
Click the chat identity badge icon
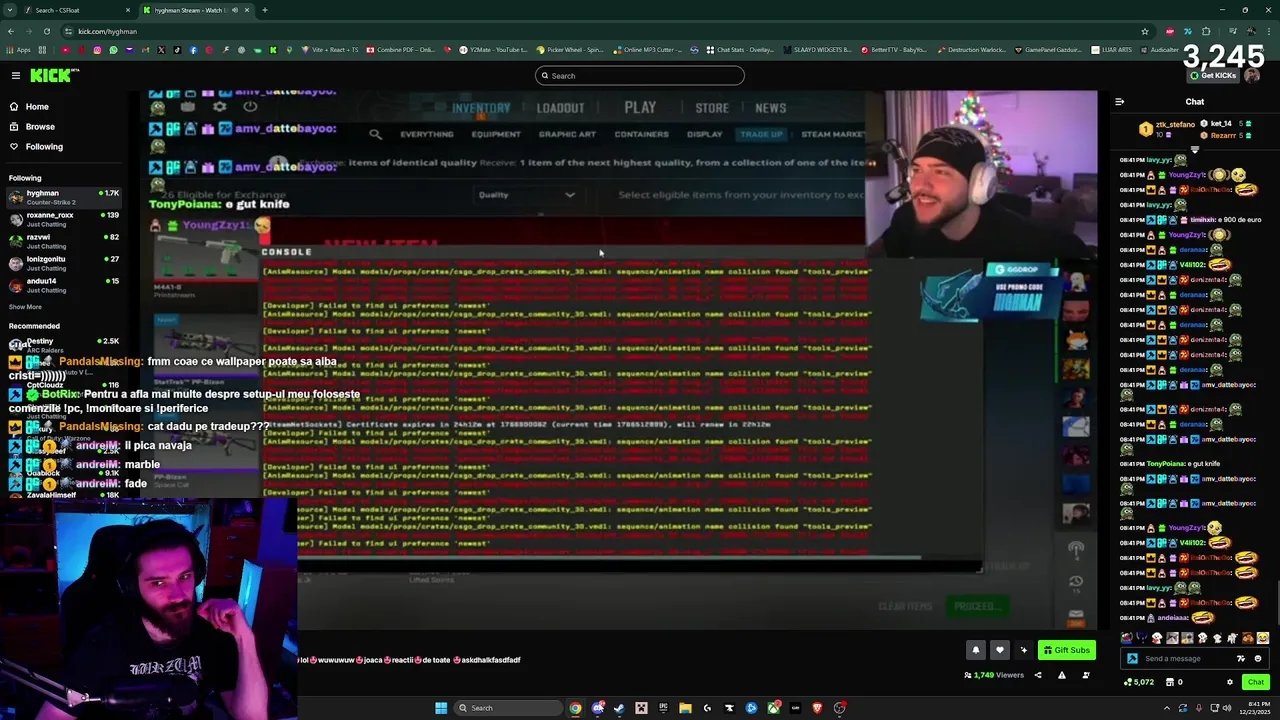pyautogui.click(x=1132, y=659)
